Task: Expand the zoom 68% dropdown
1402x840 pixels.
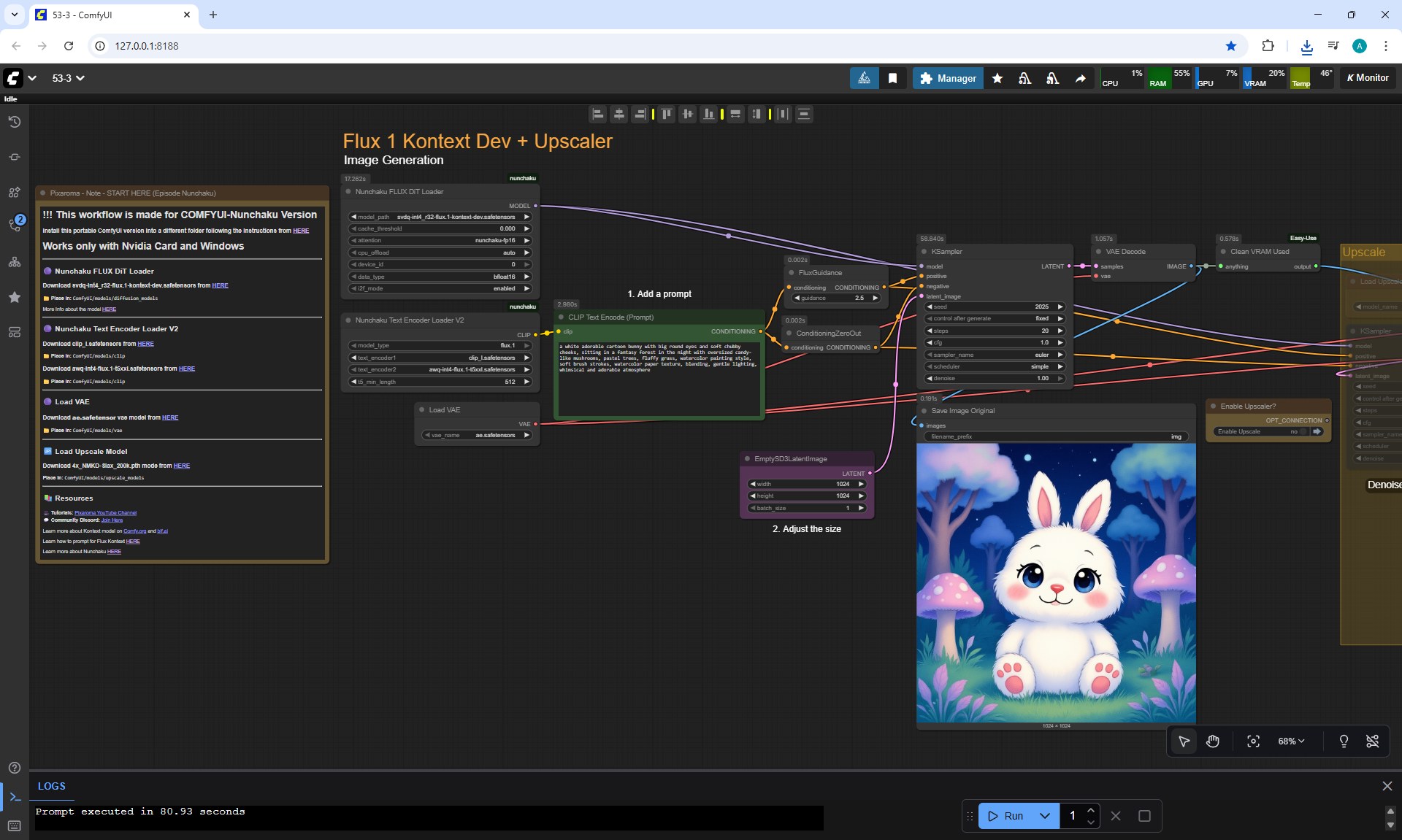Action: click(1291, 741)
